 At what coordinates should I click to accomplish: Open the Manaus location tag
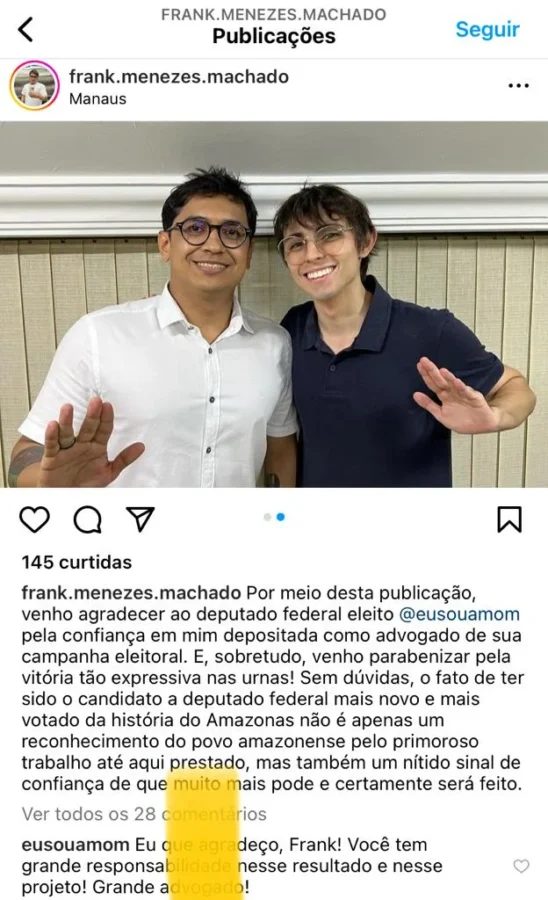(x=98, y=99)
